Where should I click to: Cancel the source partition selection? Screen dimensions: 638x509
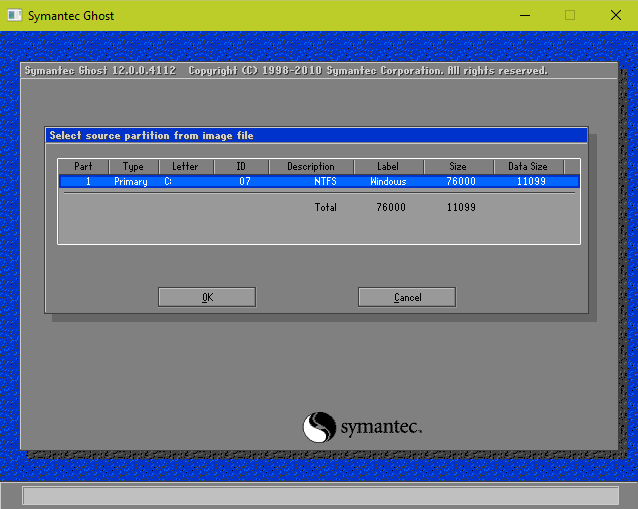click(407, 297)
